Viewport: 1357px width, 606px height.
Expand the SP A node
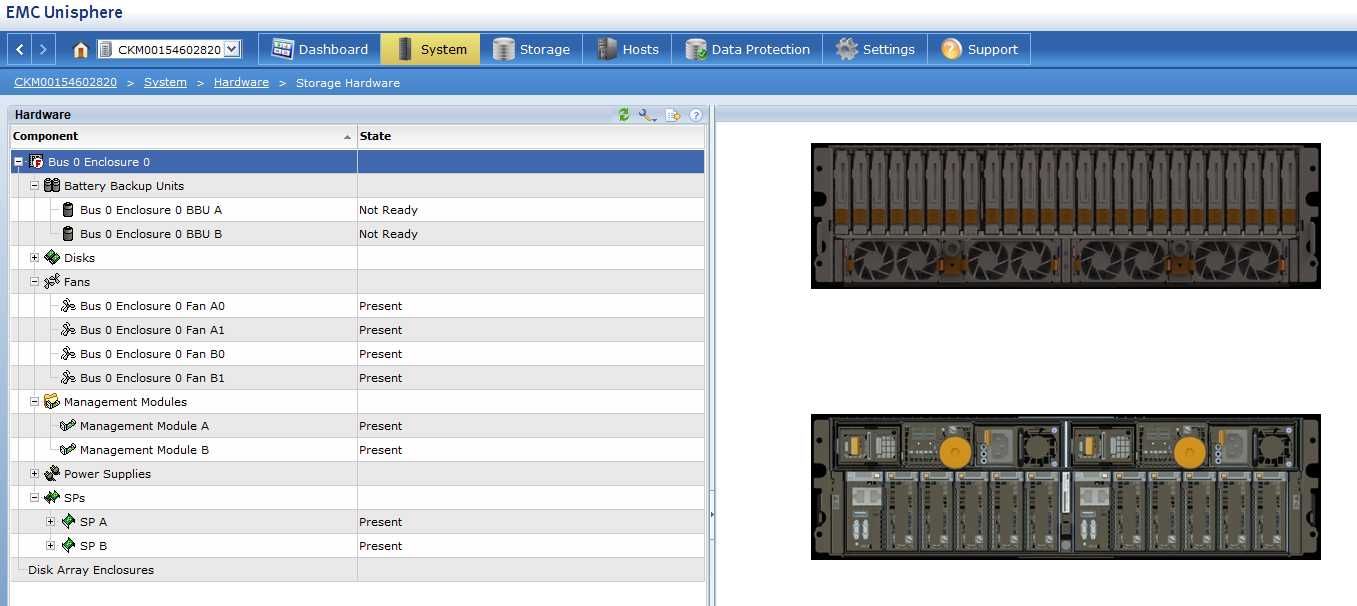point(50,522)
